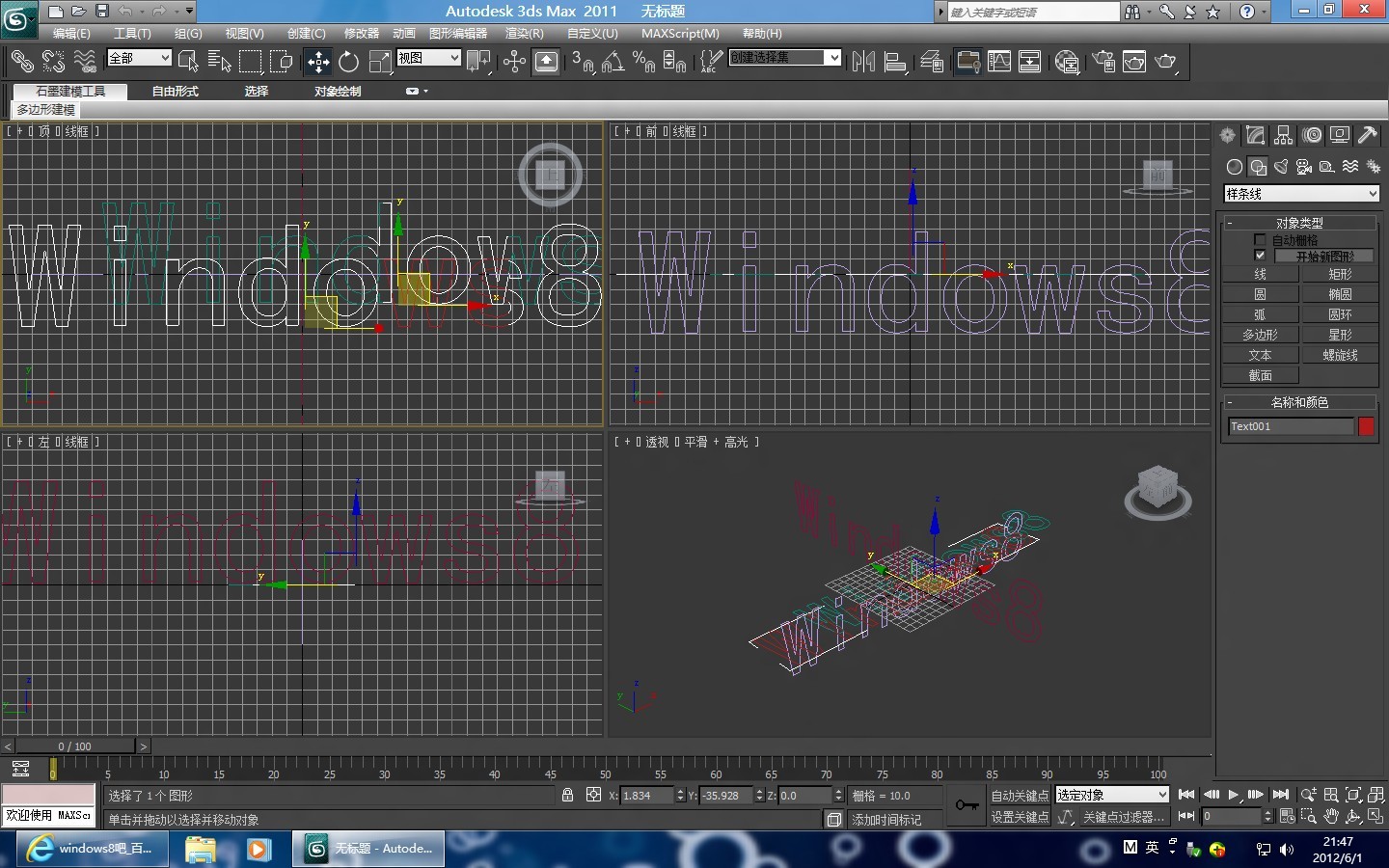Screen dimensions: 1389x868
Task: Click the Rectangular Selection Region icon
Action: 251,62
